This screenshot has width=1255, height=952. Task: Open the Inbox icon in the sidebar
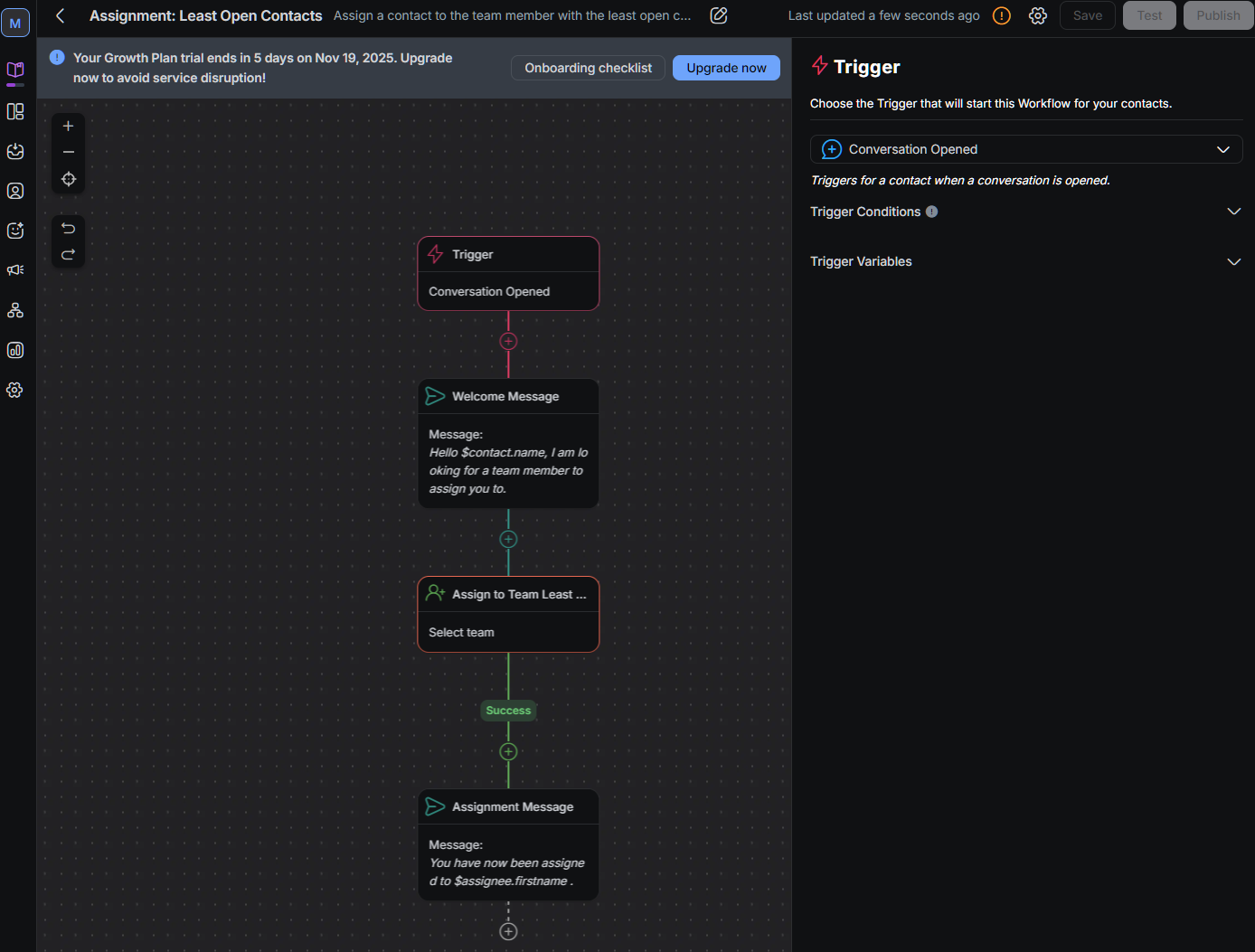(x=14, y=151)
